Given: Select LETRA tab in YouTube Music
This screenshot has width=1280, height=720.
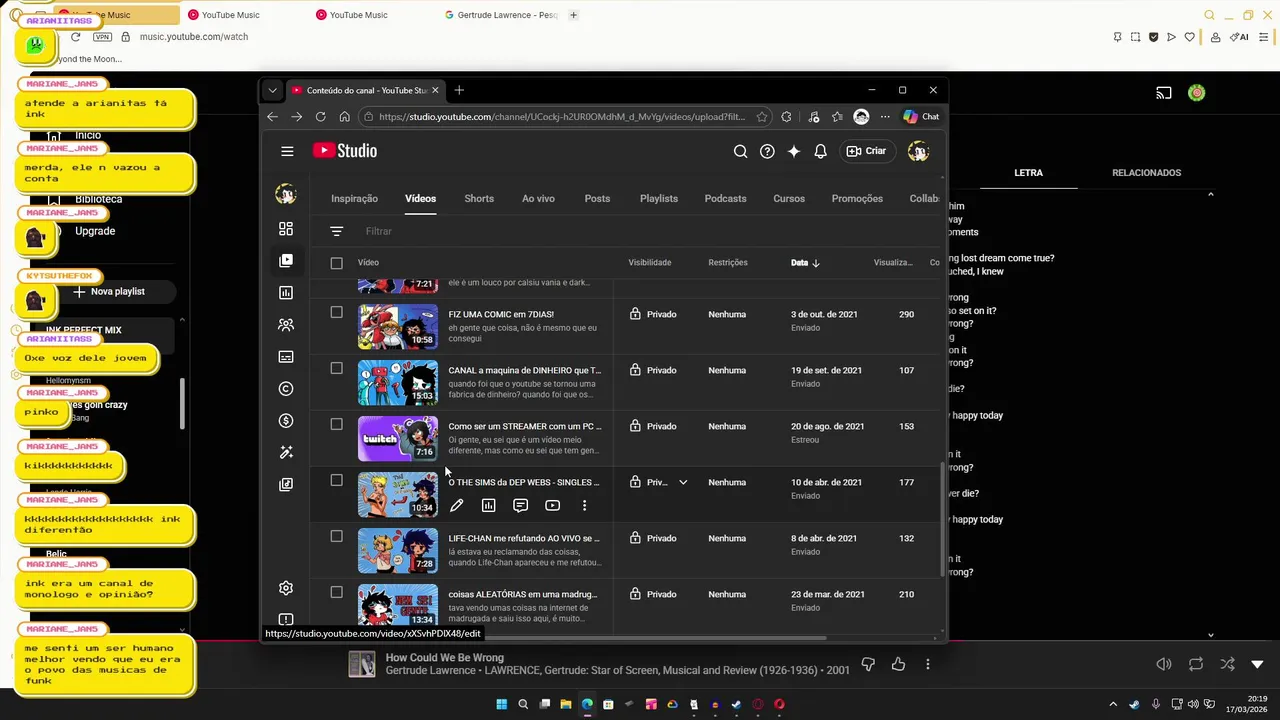Looking at the screenshot, I should pos(1028,173).
